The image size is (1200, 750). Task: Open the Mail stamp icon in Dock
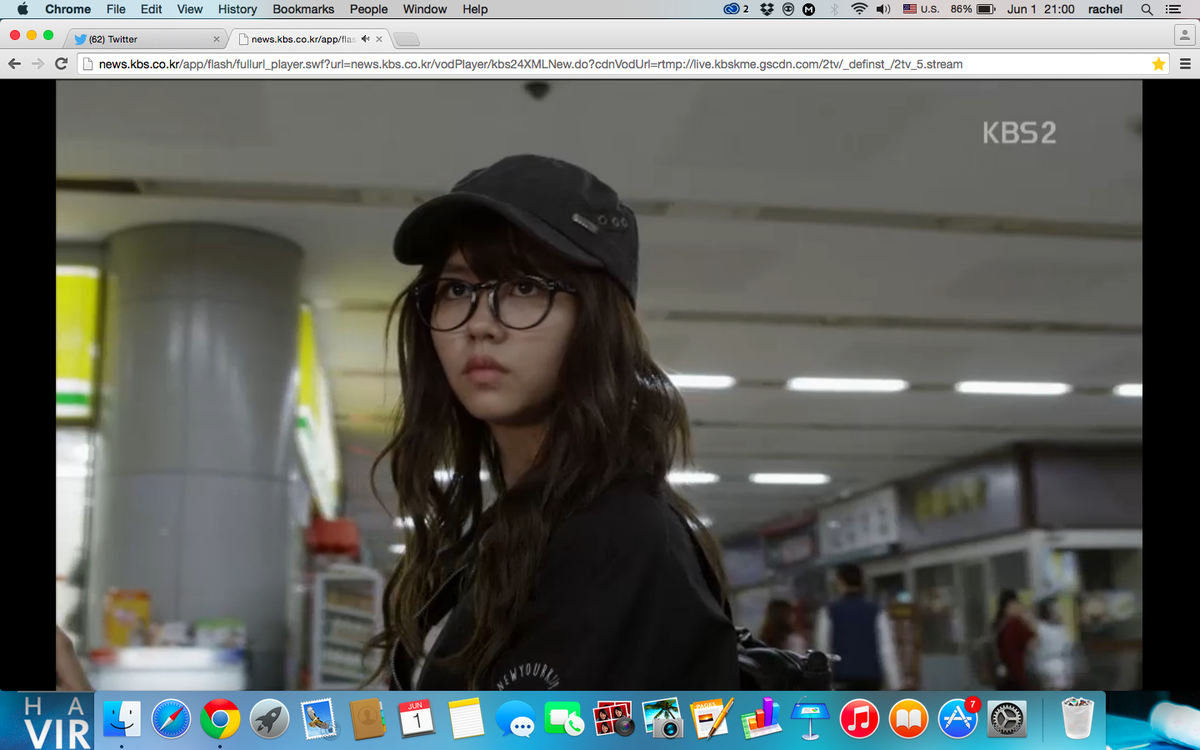318,718
